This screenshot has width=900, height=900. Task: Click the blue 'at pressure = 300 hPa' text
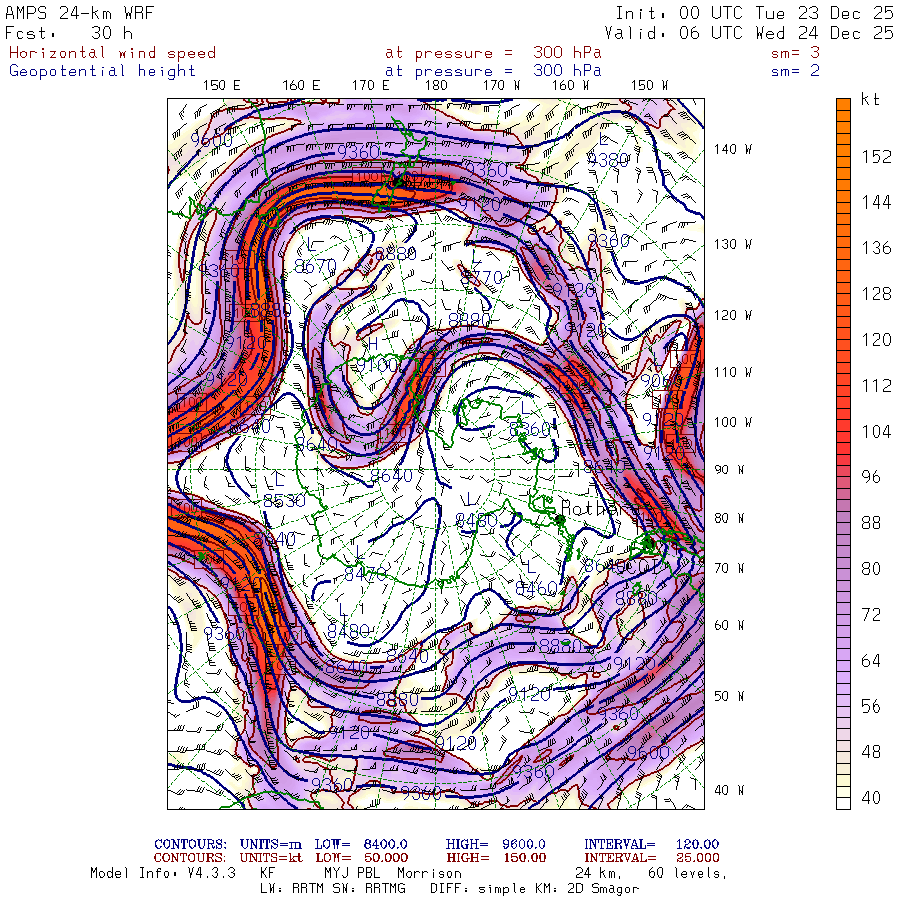point(493,71)
